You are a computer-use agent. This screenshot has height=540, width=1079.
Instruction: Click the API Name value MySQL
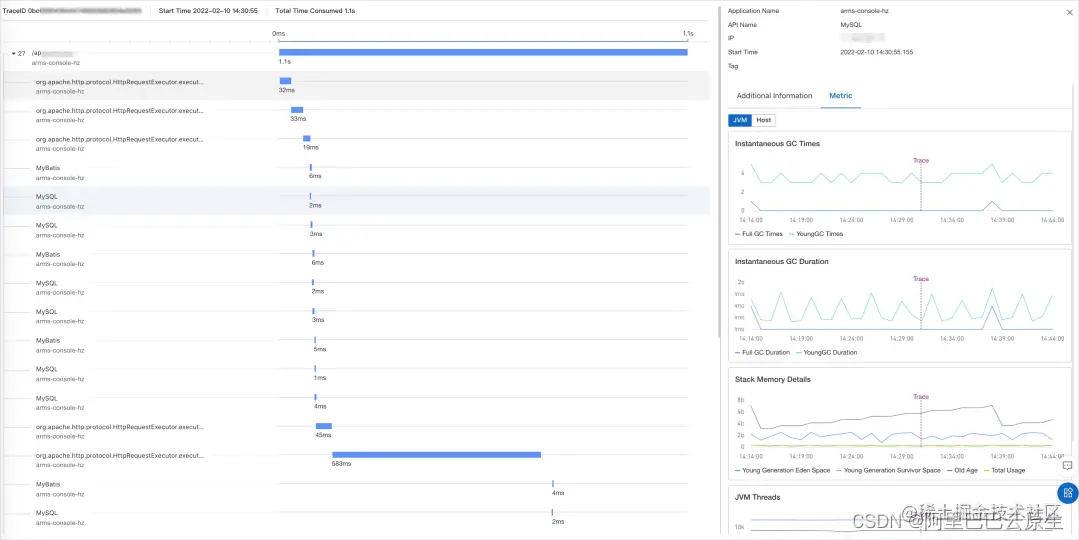[851, 25]
